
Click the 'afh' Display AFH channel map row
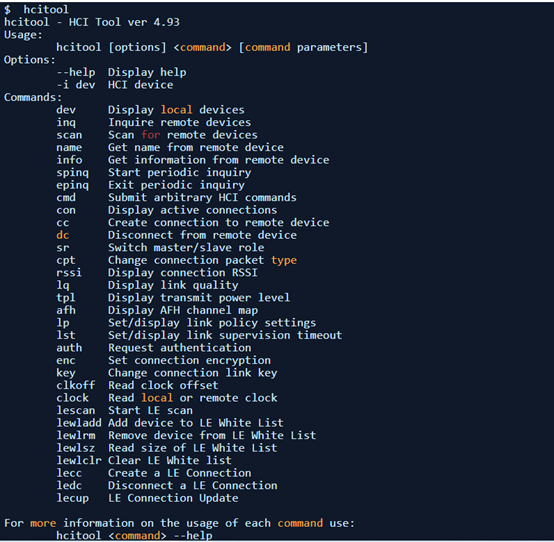point(157,311)
